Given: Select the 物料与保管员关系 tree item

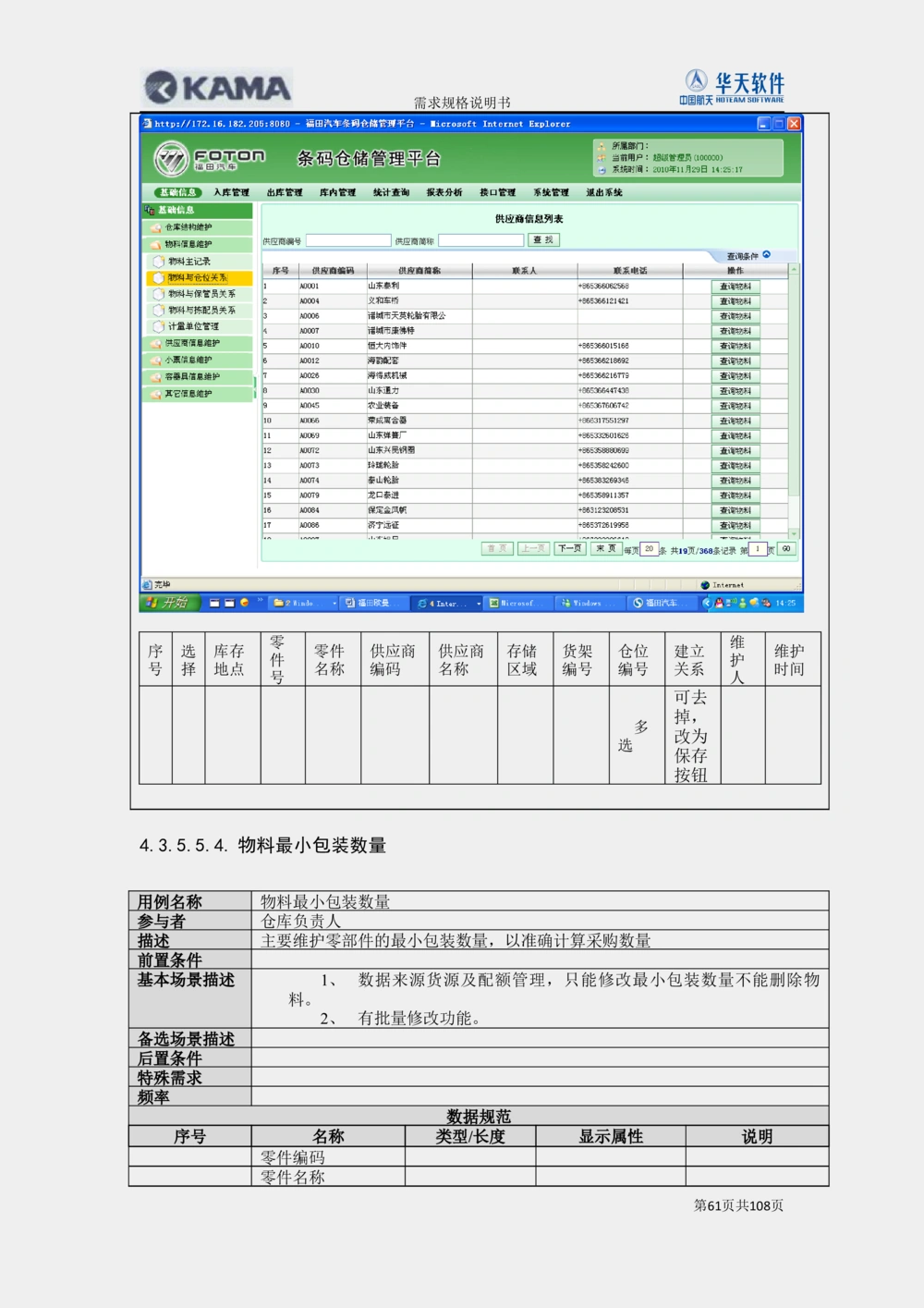Looking at the screenshot, I should (x=201, y=294).
